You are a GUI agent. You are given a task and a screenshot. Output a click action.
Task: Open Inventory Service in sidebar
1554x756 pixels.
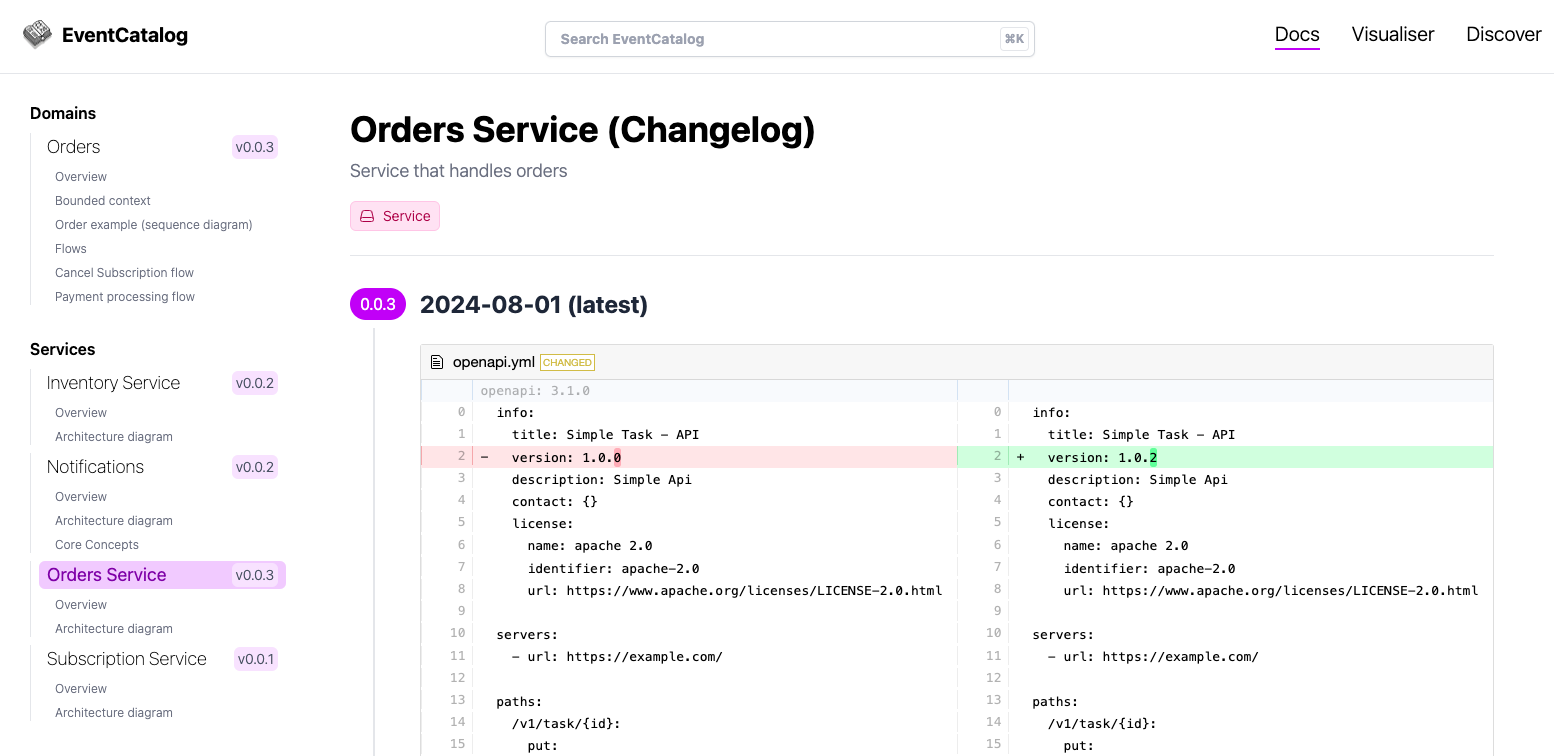coord(113,383)
